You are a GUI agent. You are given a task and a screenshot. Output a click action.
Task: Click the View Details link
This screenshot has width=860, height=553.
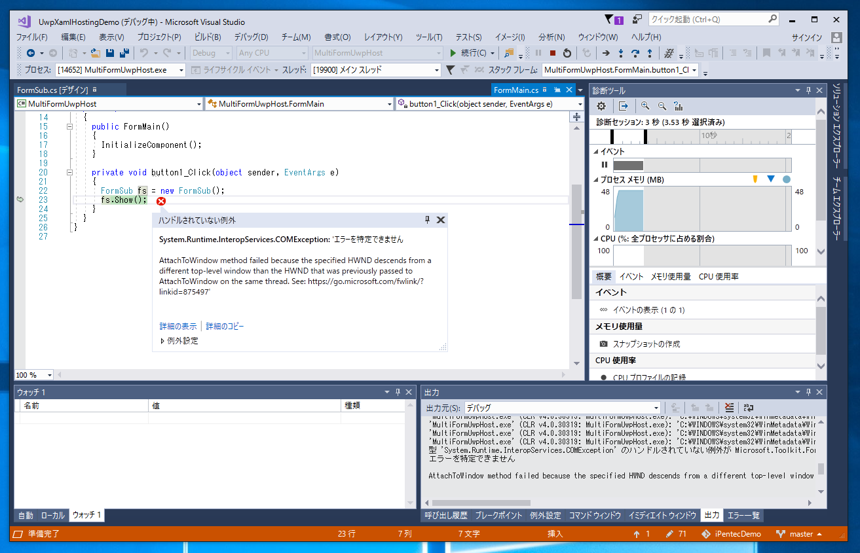pyautogui.click(x=178, y=326)
